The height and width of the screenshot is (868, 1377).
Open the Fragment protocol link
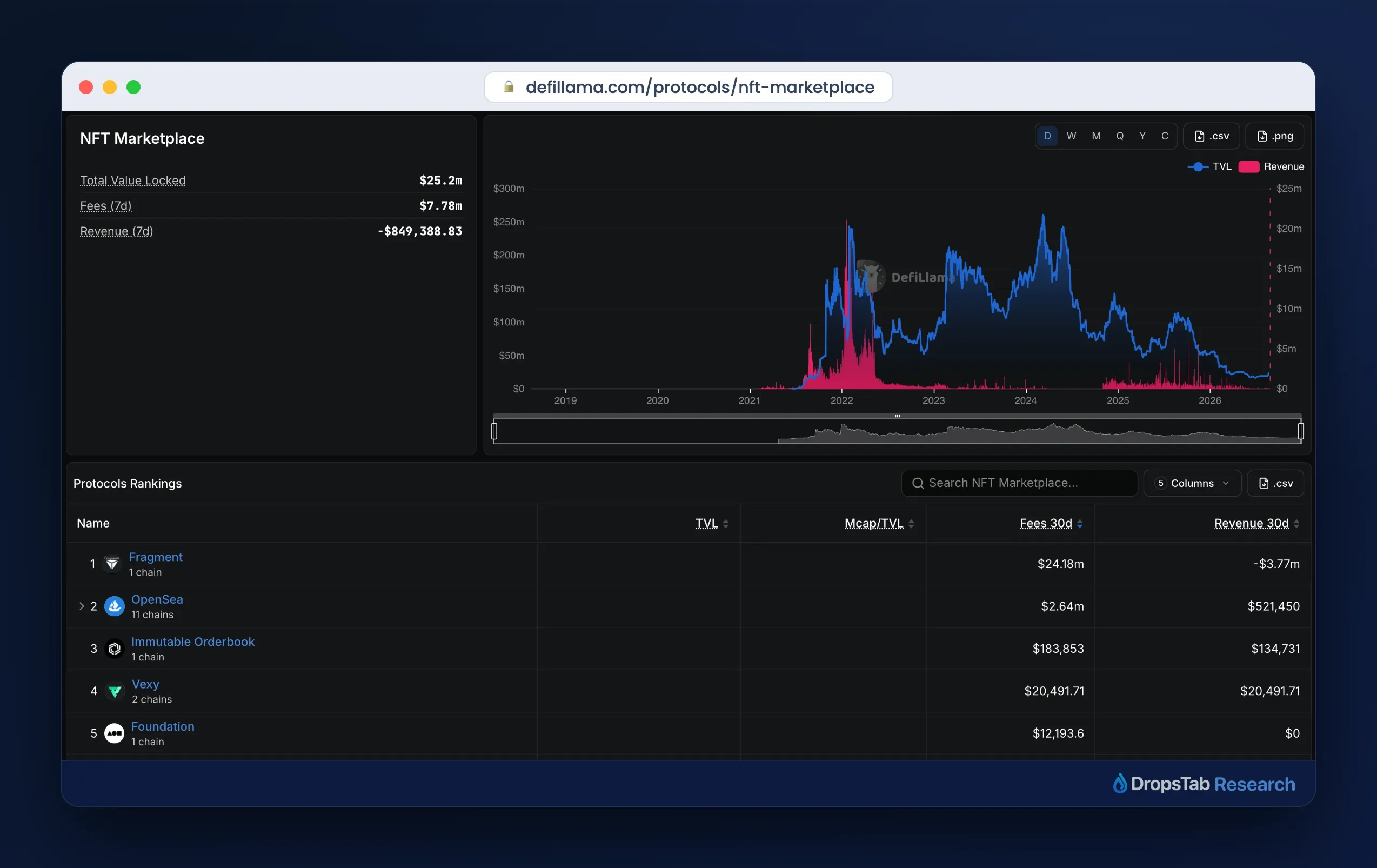[156, 557]
